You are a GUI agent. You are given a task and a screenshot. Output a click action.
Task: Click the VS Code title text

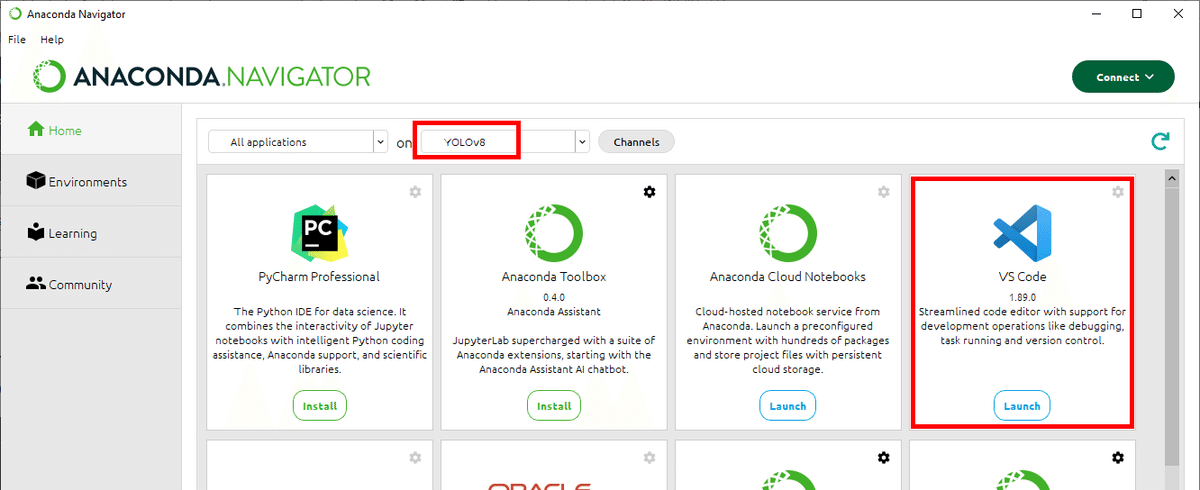1022,277
